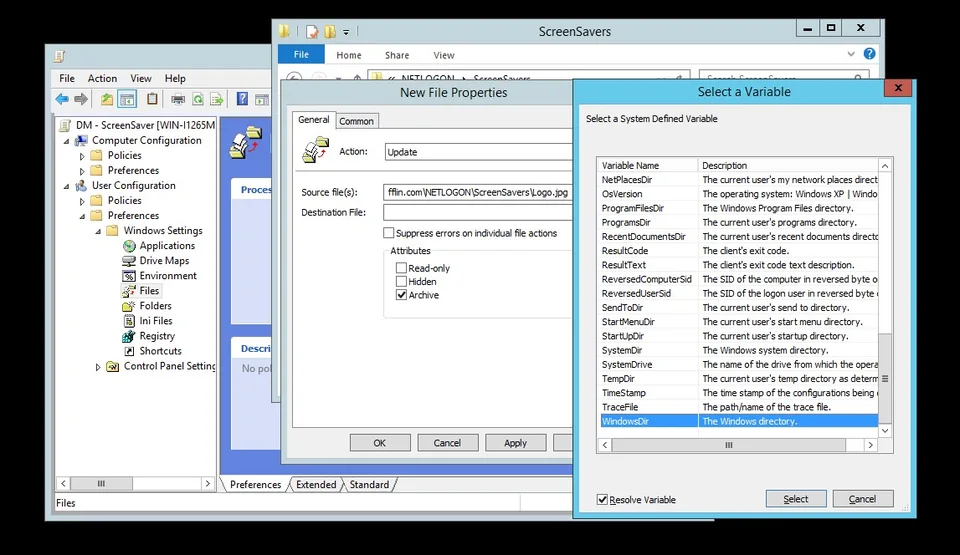
Task: Toggle the Resolve Variable checkbox
Action: (602, 499)
